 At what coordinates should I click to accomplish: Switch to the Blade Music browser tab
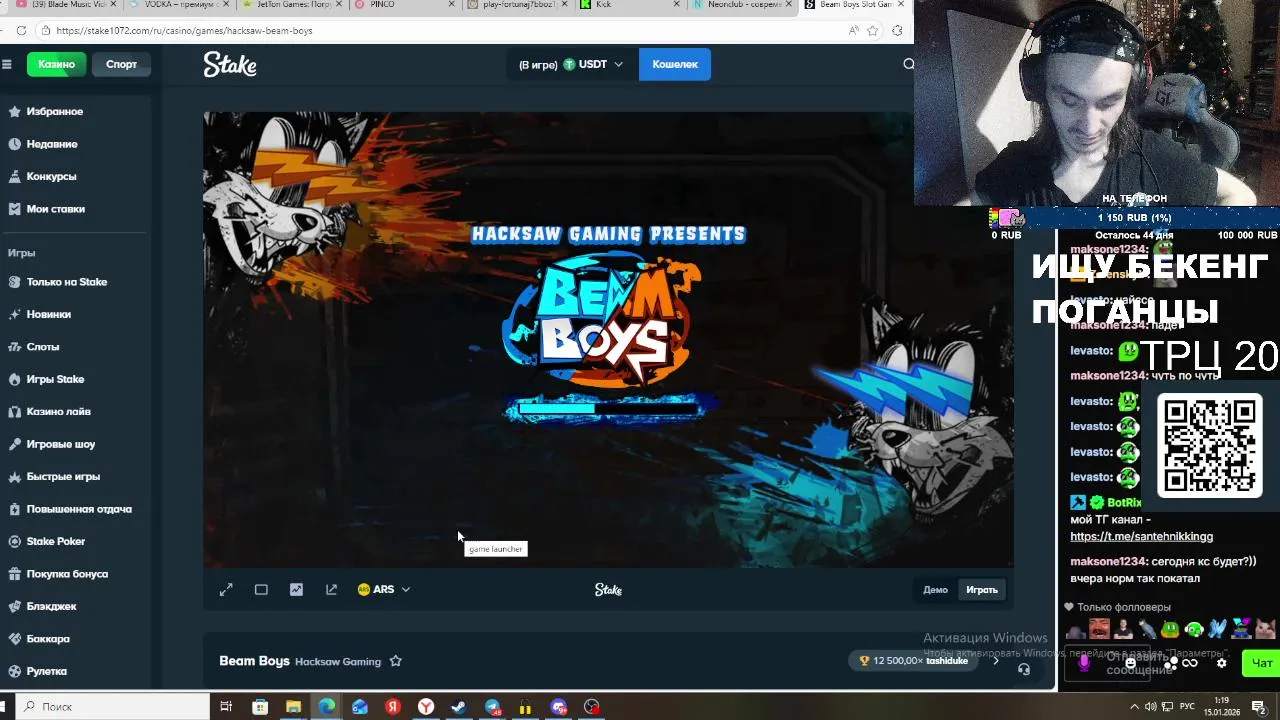[68, 5]
